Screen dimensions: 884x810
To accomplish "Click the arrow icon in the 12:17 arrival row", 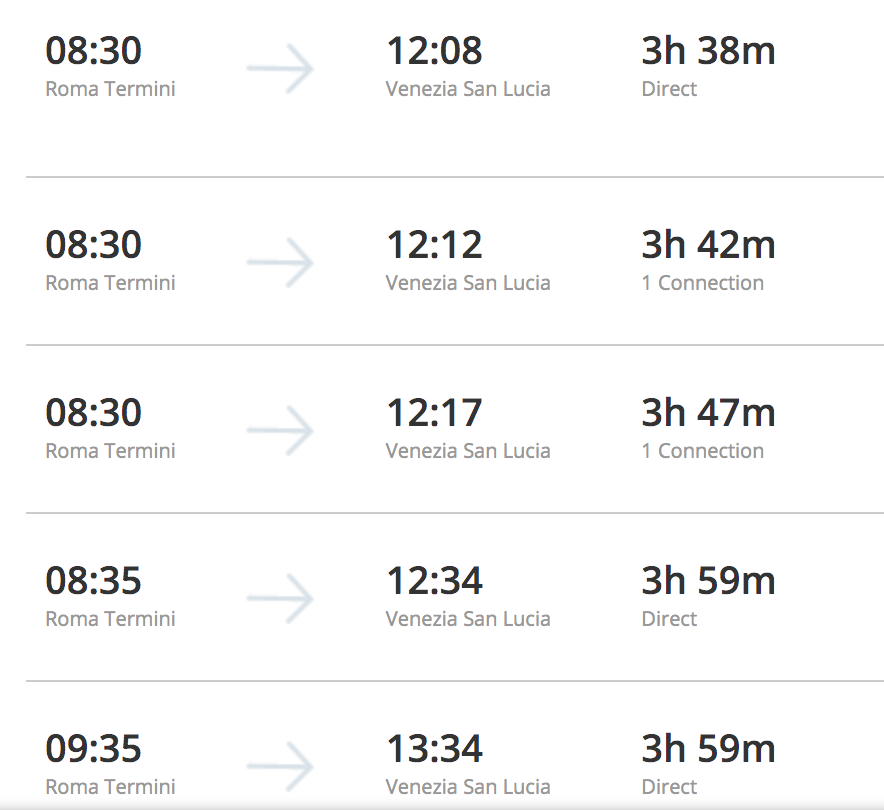I will pyautogui.click(x=280, y=431).
